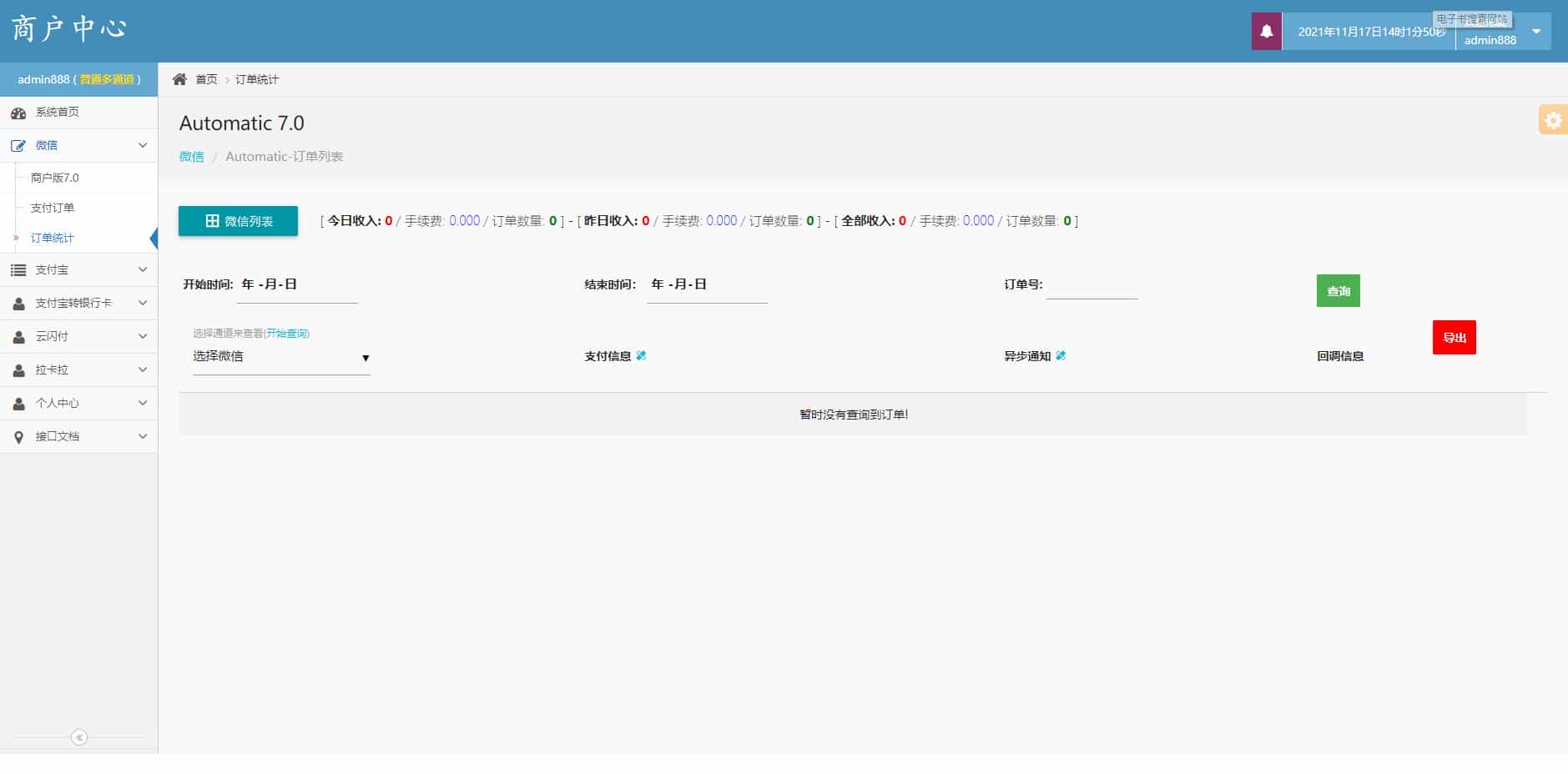The width and height of the screenshot is (1568, 774).
Task: Click the 拉卡拉 user icon
Action: (18, 370)
